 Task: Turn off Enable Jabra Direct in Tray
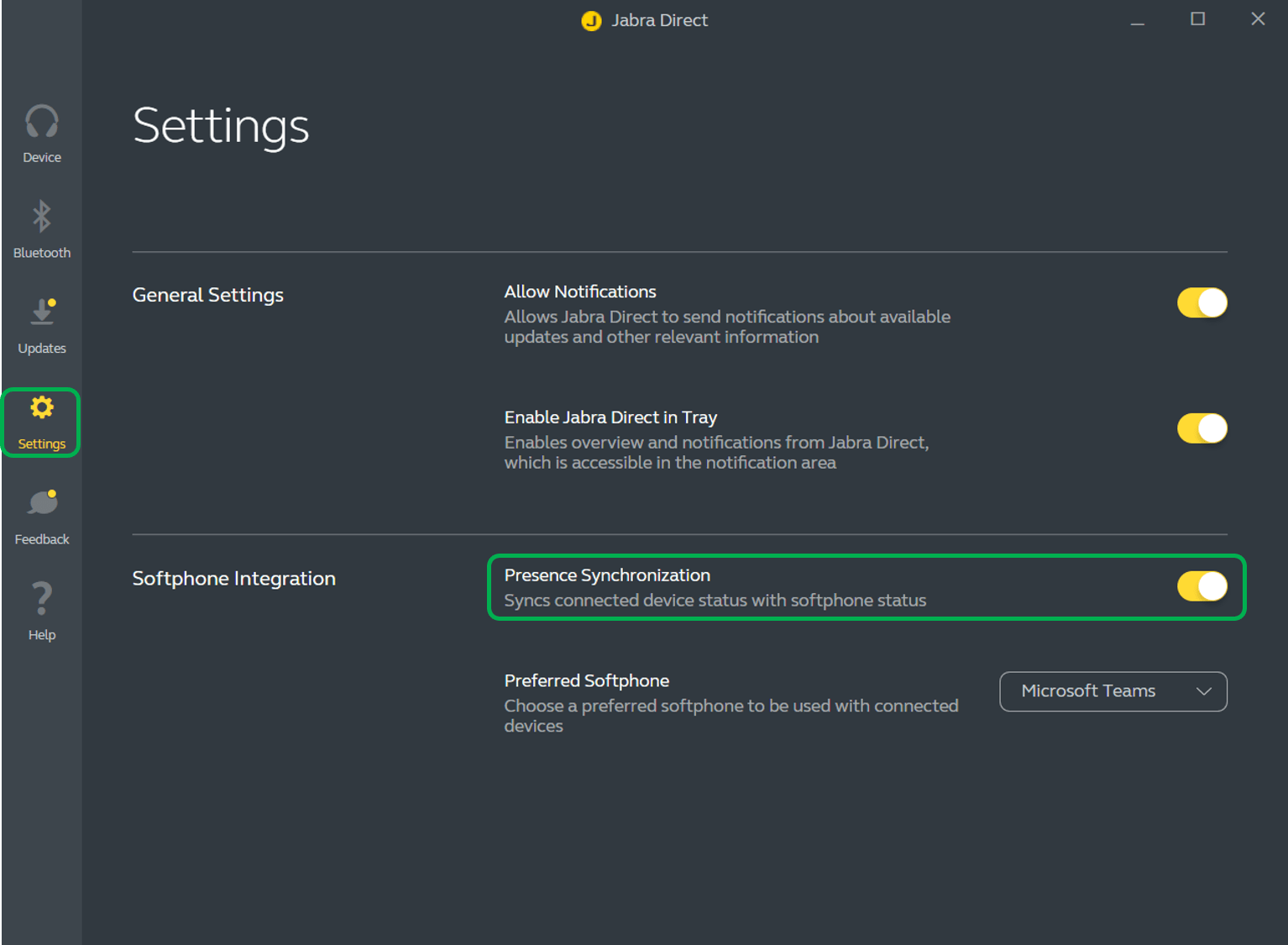point(1202,428)
